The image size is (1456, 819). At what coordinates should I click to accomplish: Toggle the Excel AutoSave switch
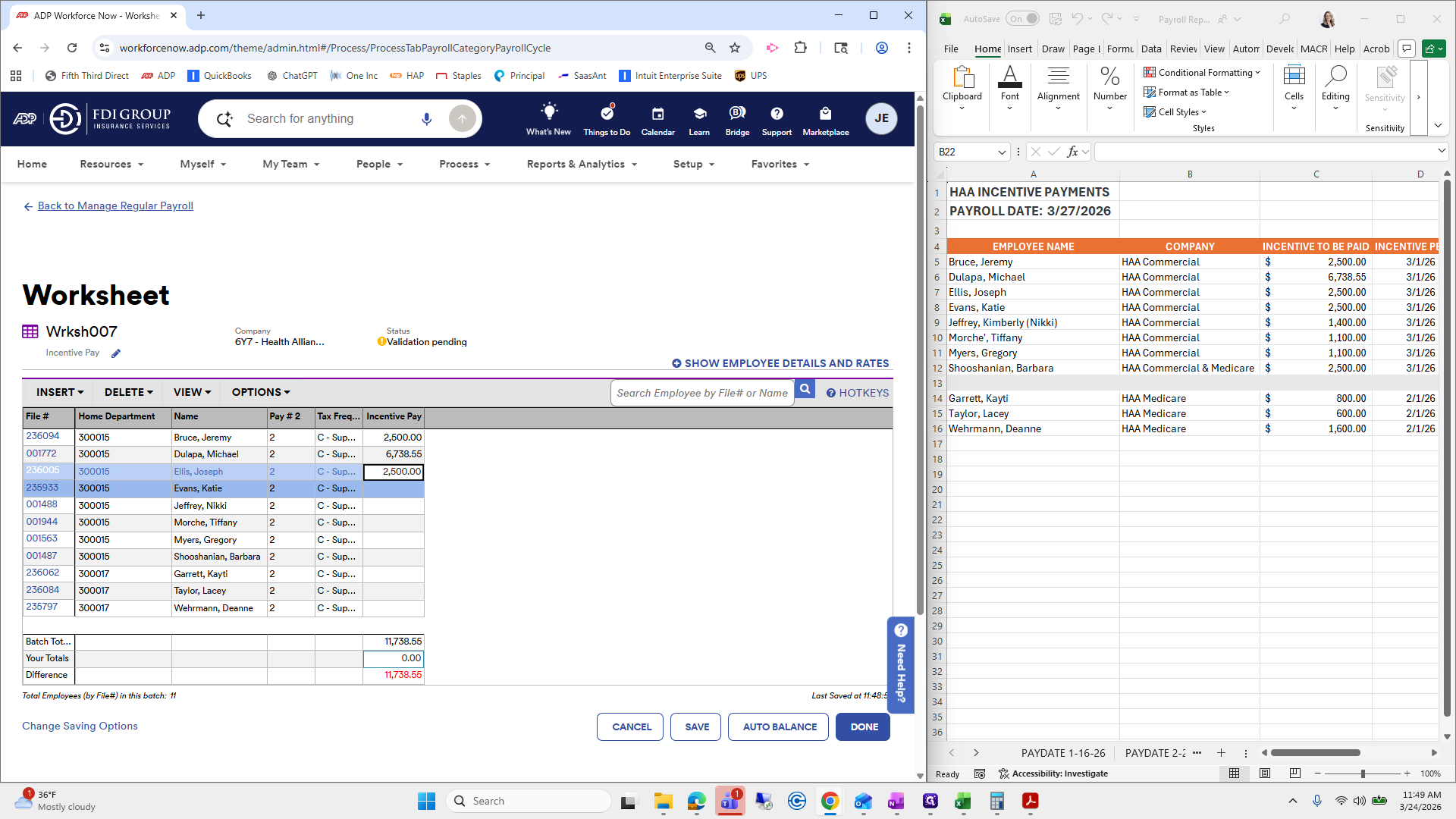pos(1023,19)
